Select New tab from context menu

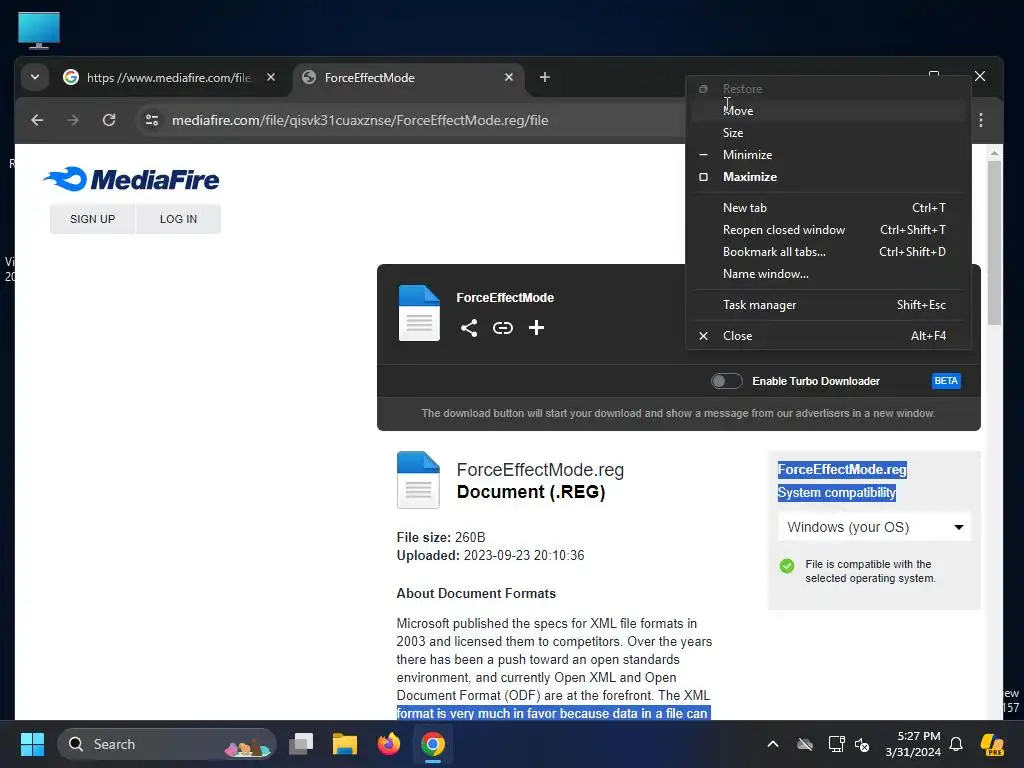tap(828, 208)
